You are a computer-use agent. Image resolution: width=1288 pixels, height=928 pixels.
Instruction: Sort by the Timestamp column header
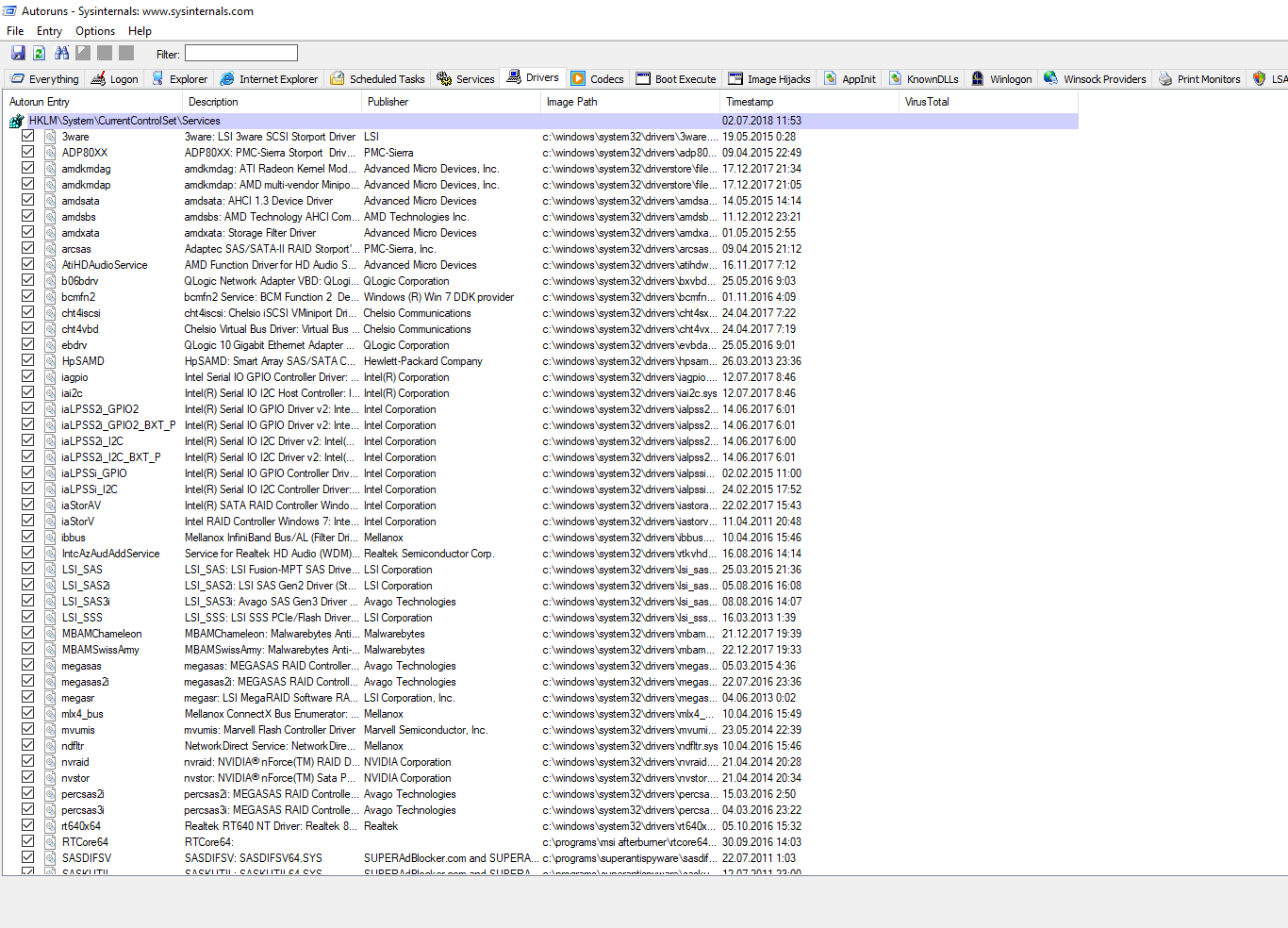[809, 102]
